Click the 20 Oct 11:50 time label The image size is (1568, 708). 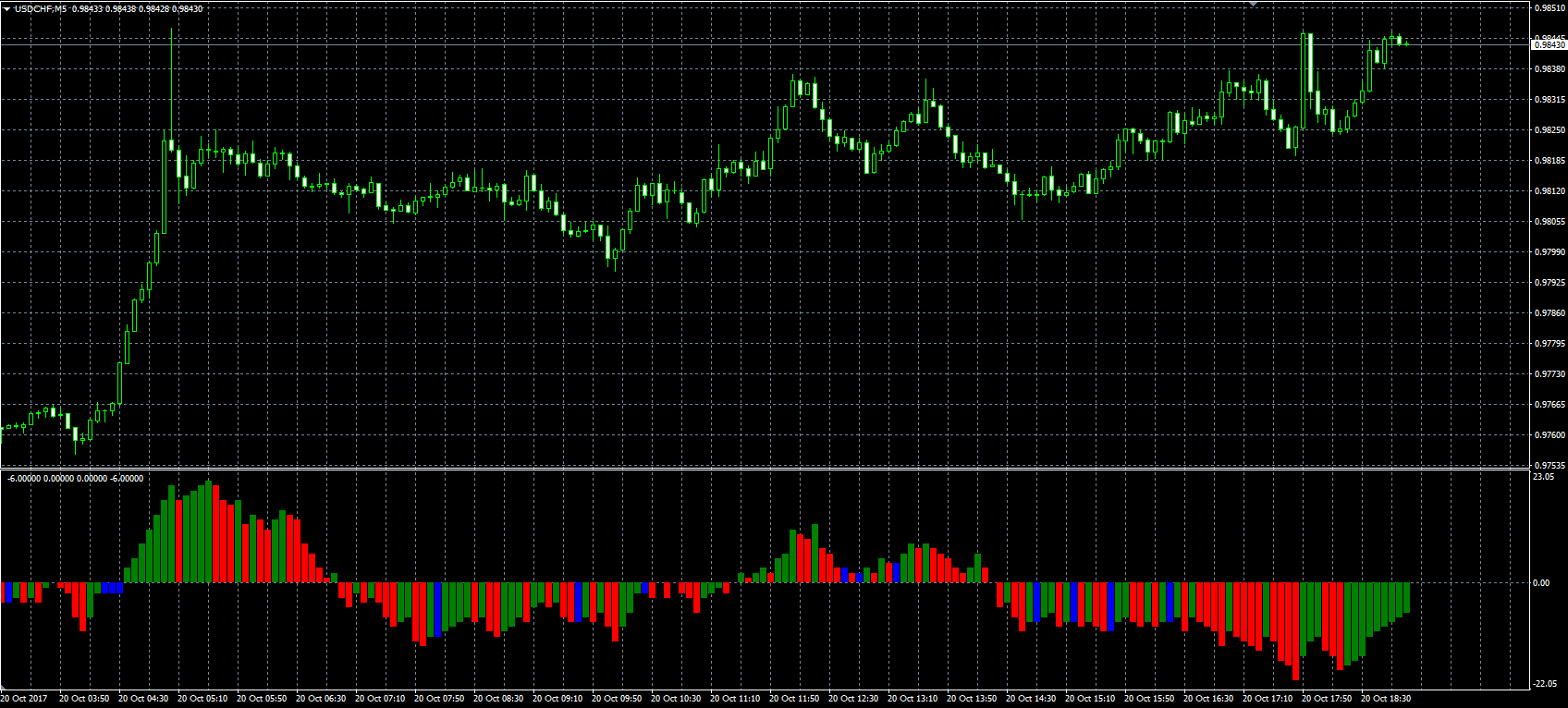(794, 699)
